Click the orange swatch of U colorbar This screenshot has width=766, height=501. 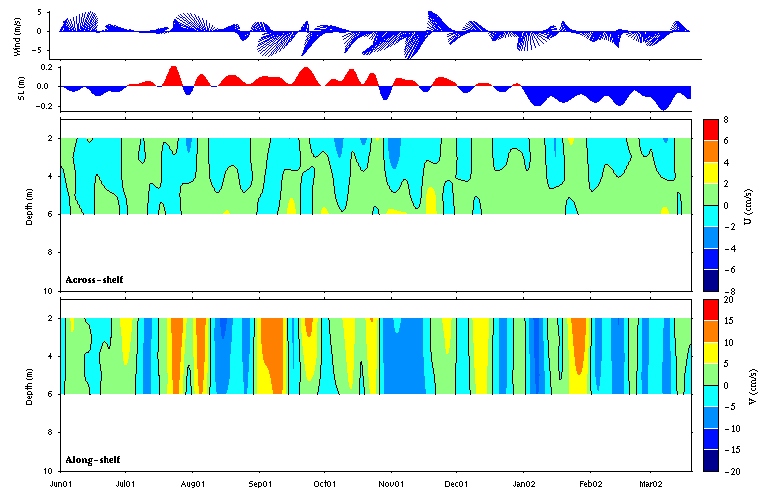pos(711,152)
